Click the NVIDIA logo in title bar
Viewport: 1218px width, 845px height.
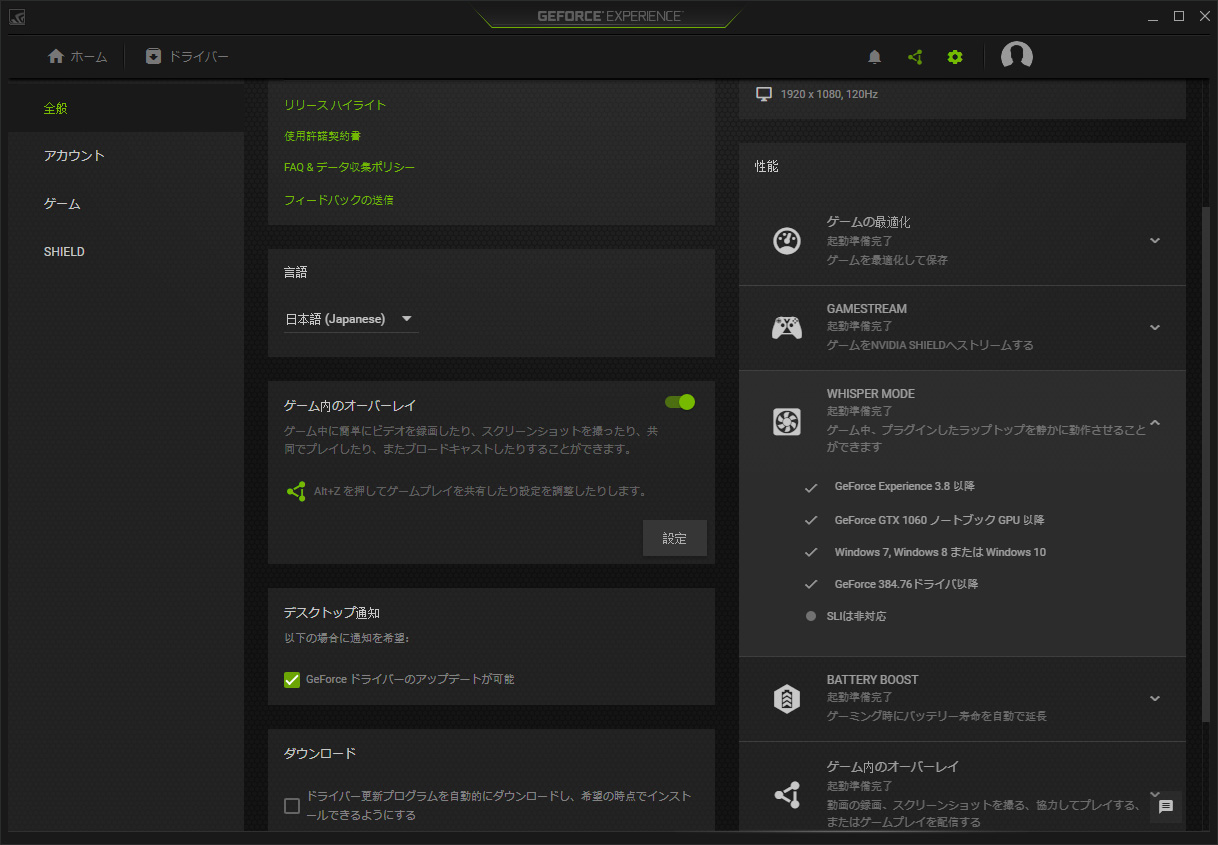point(19,17)
